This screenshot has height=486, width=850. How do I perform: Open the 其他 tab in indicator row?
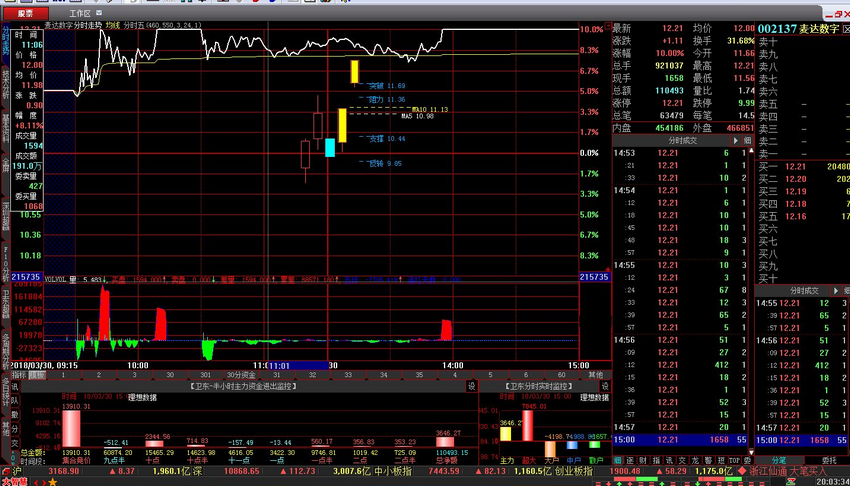tap(595, 375)
